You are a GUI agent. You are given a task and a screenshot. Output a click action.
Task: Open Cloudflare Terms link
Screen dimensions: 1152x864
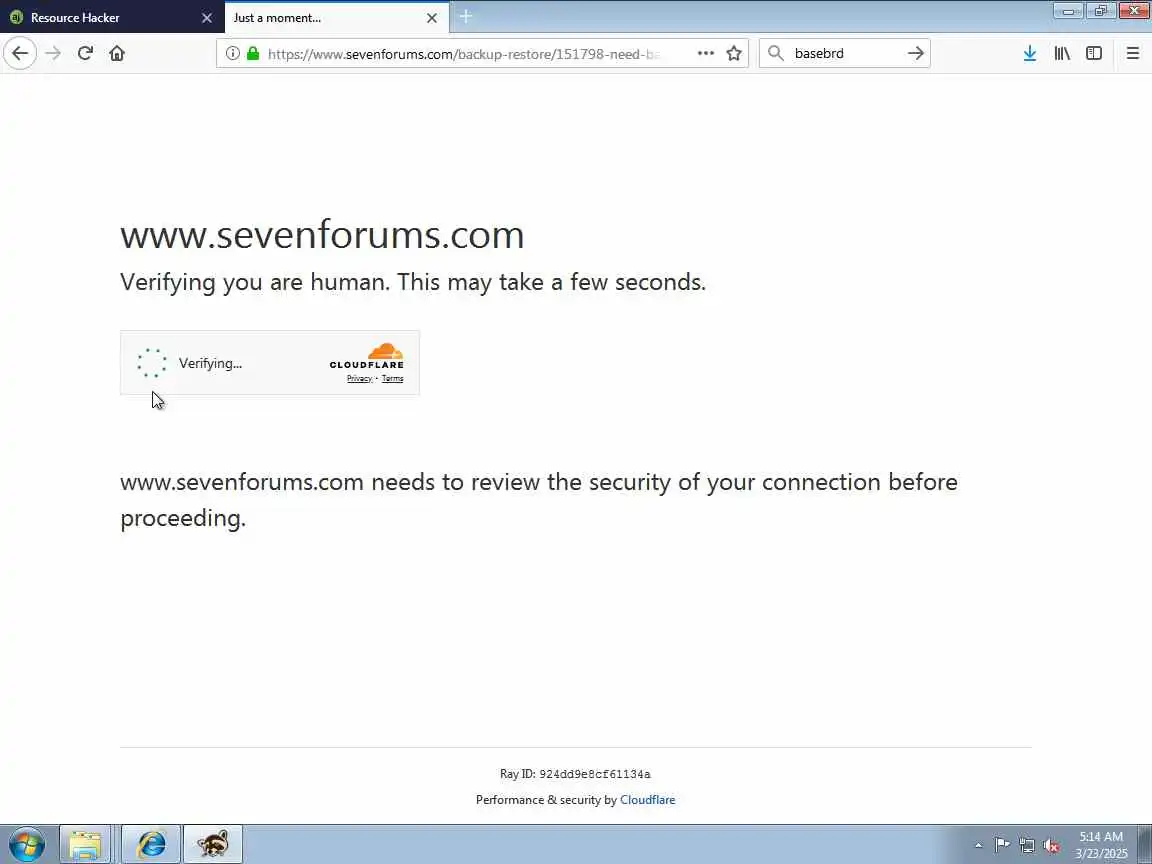pyautogui.click(x=392, y=378)
